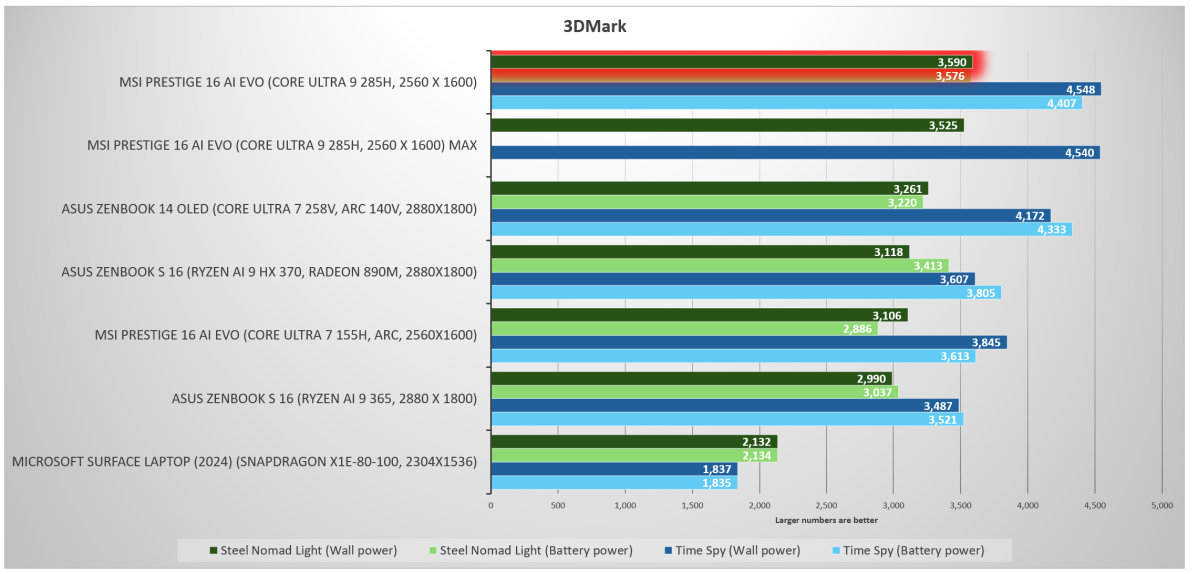Select the 3,845 Time Spy bar
Viewport: 1198px width, 574px height.
(x=749, y=342)
